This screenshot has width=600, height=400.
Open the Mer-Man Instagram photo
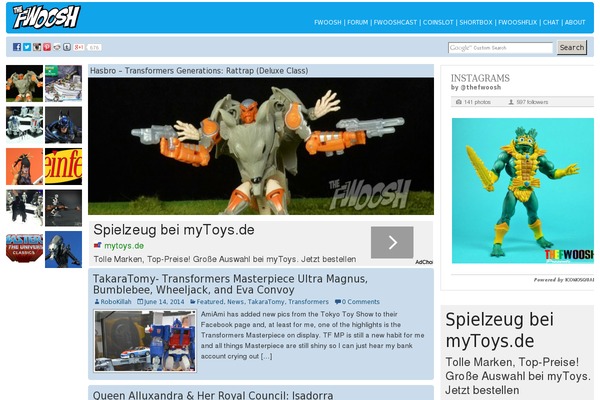click(523, 191)
